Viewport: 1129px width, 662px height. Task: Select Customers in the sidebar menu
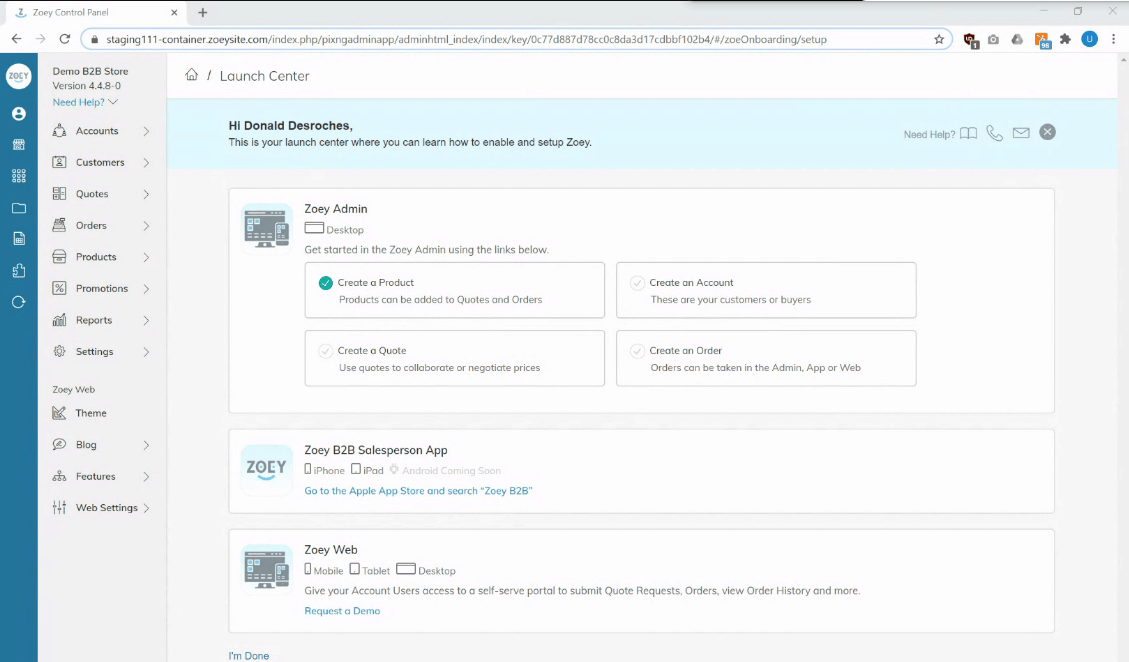(101, 163)
